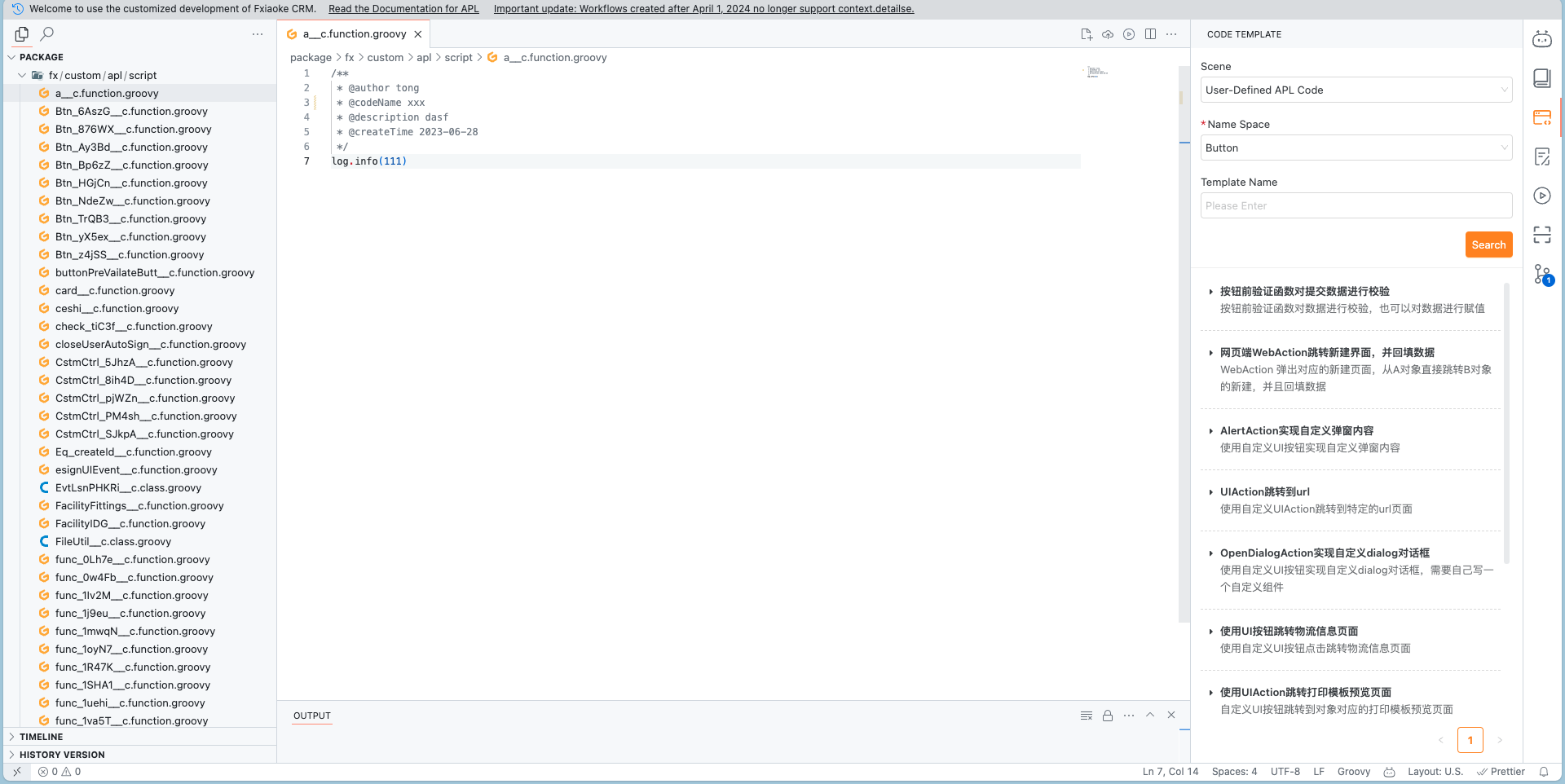This screenshot has width=1565, height=784.
Task: Toggle the output panel maximize chevron
Action: (1150, 716)
